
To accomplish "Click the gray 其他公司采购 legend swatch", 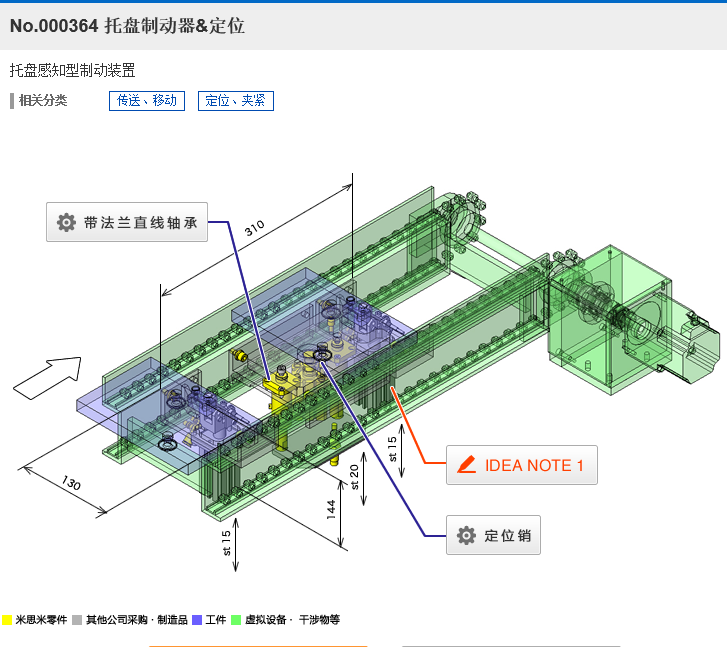I will click(77, 620).
